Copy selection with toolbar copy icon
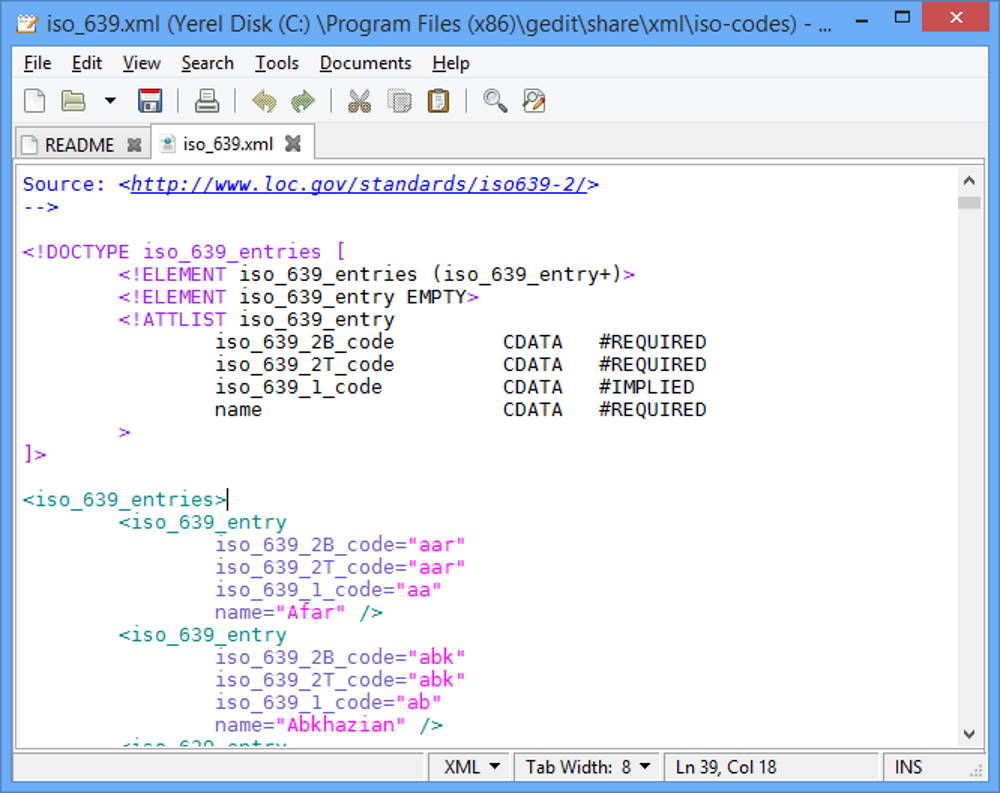Viewport: 1000px width, 793px height. [399, 101]
